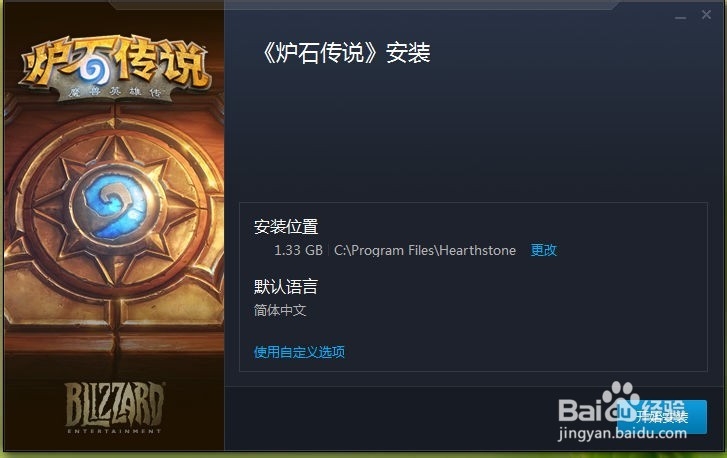This screenshot has height=458, width=727.
Task: Click the ENTERTAINMENT text under Blizzard
Action: 114,431
